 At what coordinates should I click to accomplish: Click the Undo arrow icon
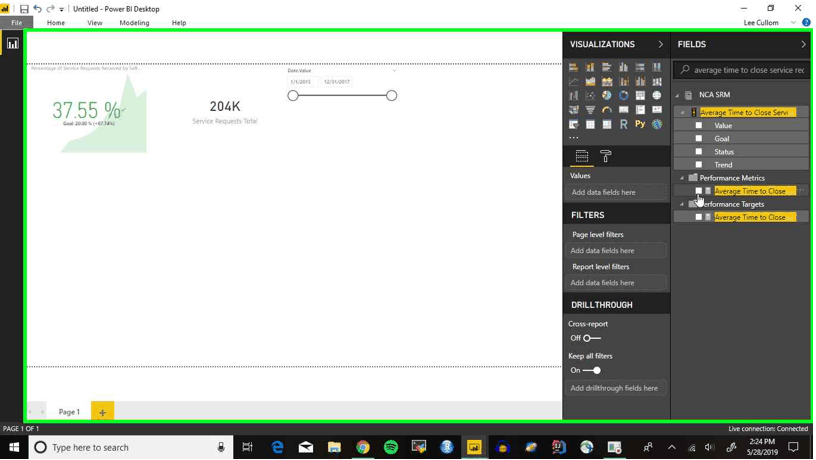(37, 9)
